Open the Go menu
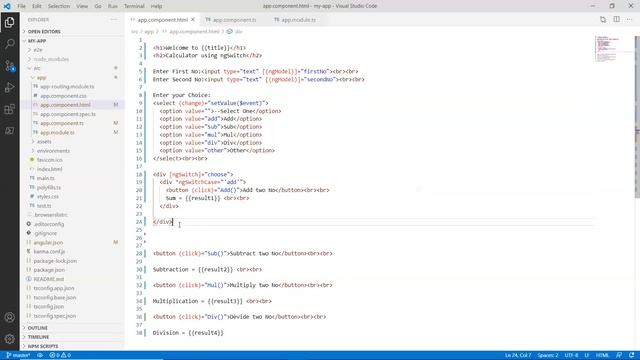Screen dimensions: 640x360 pos(98,6)
